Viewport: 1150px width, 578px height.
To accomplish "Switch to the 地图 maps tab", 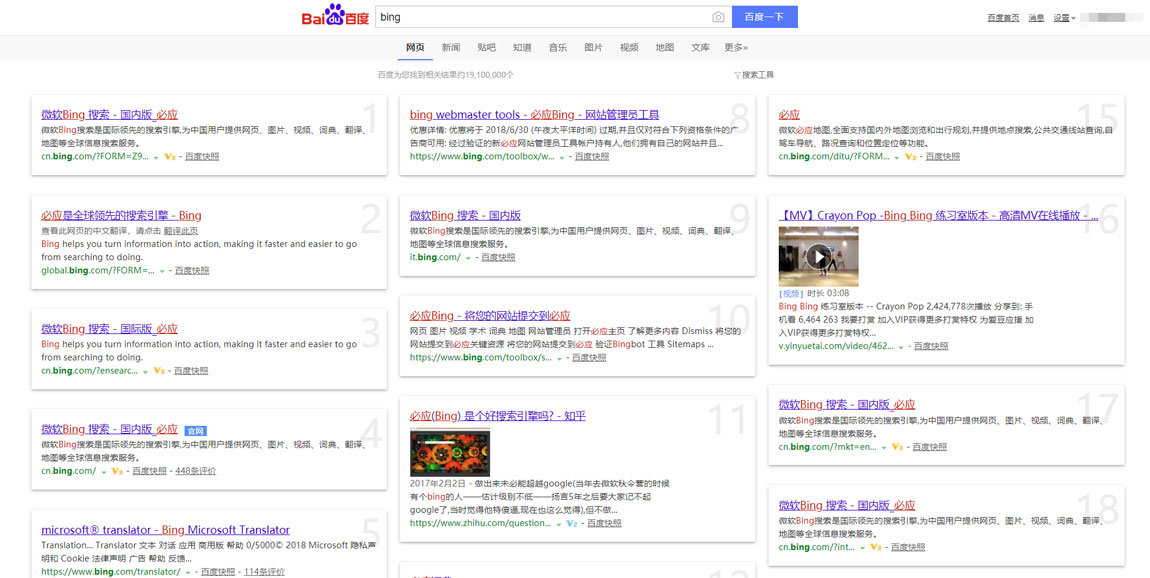I will (x=664, y=46).
